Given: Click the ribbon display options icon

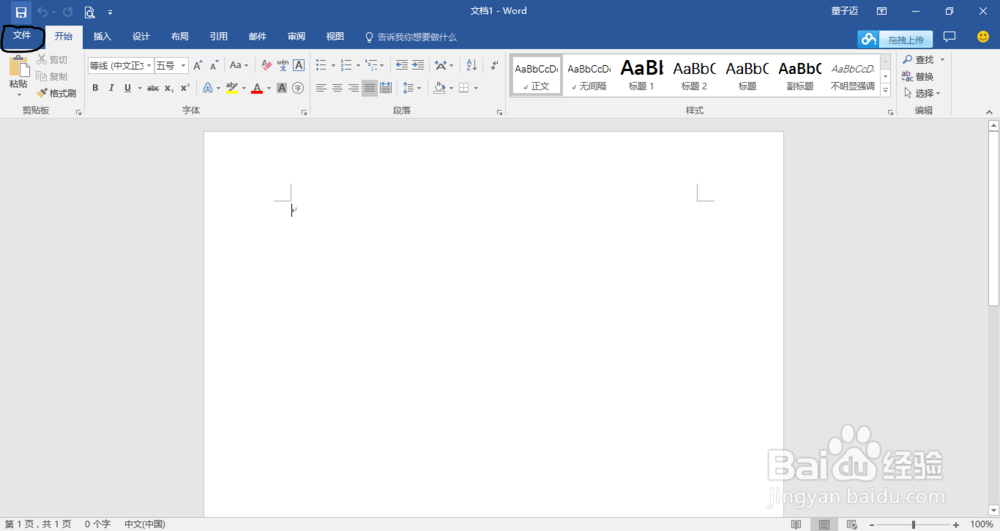Looking at the screenshot, I should tap(882, 11).
